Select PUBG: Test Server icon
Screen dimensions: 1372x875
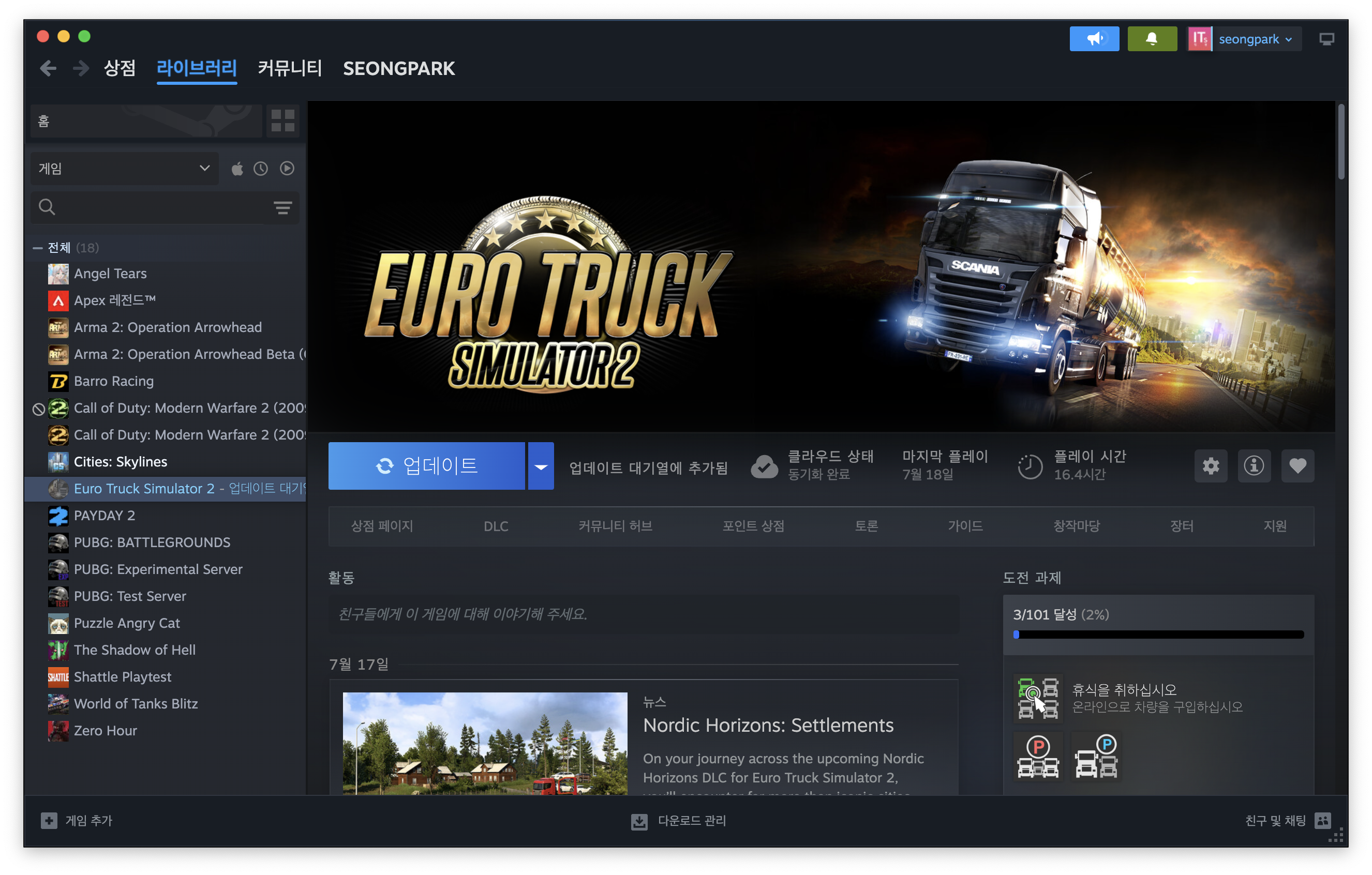58,596
